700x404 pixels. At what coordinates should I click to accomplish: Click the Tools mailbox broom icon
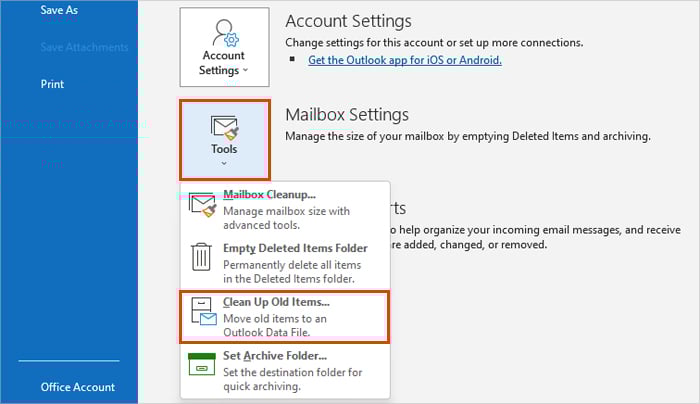click(224, 125)
